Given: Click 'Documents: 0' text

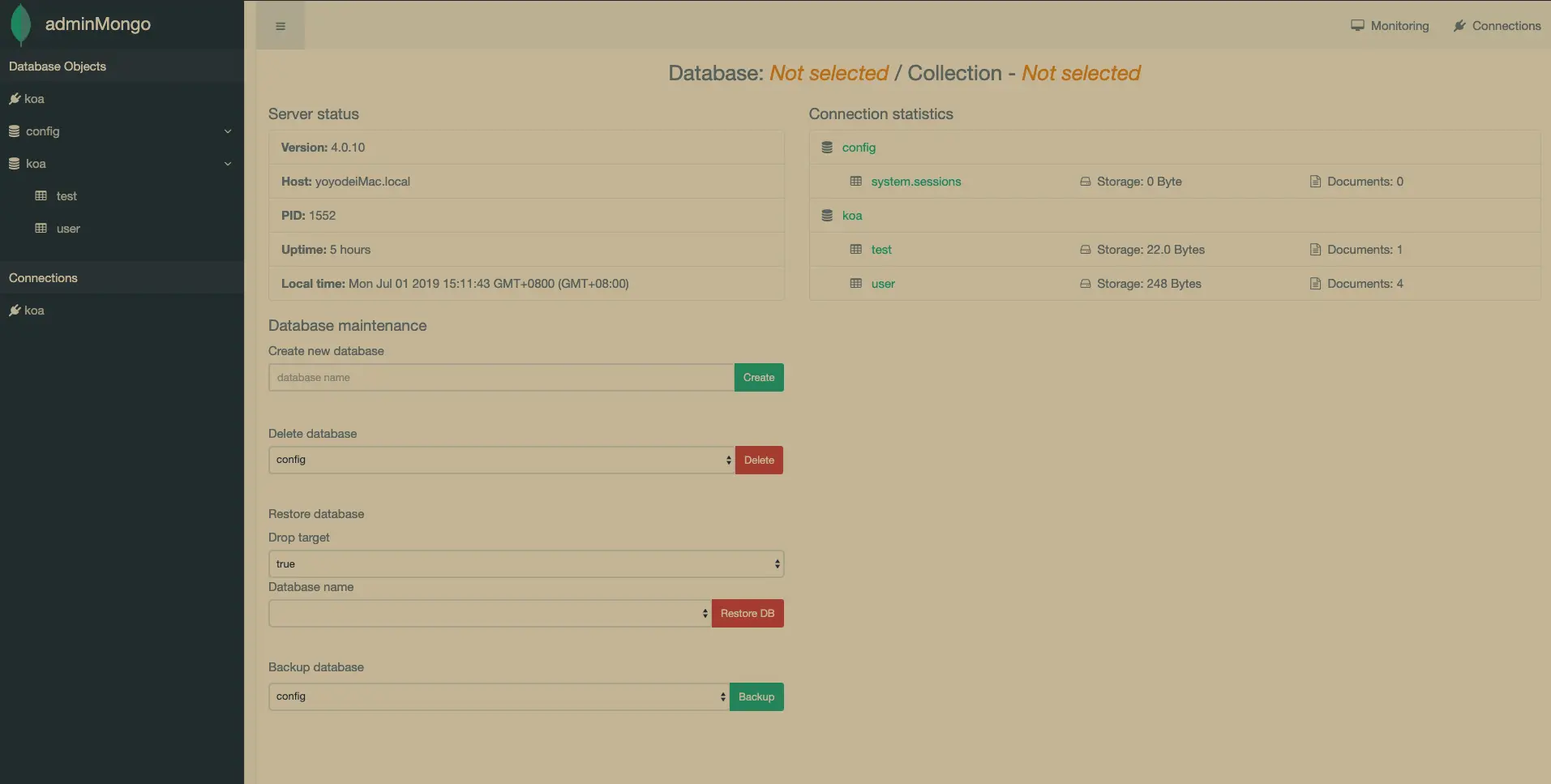Looking at the screenshot, I should coord(1365,182).
